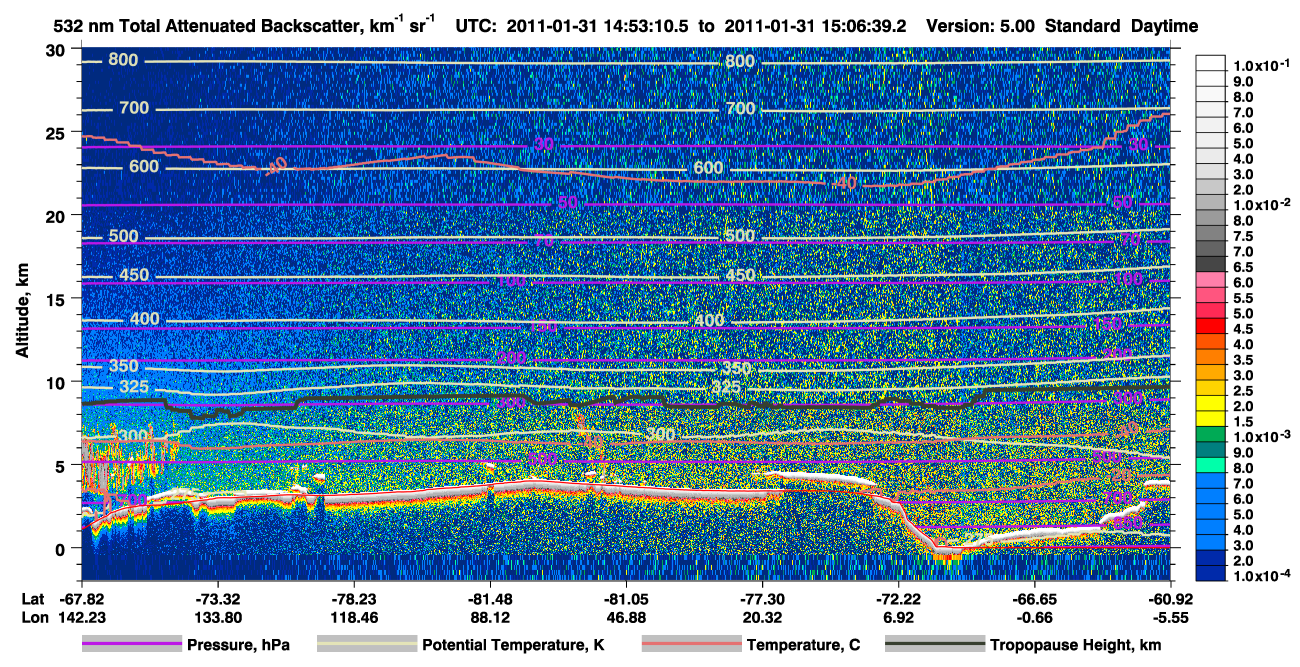Click latitude value '-81.48'

[489, 598]
